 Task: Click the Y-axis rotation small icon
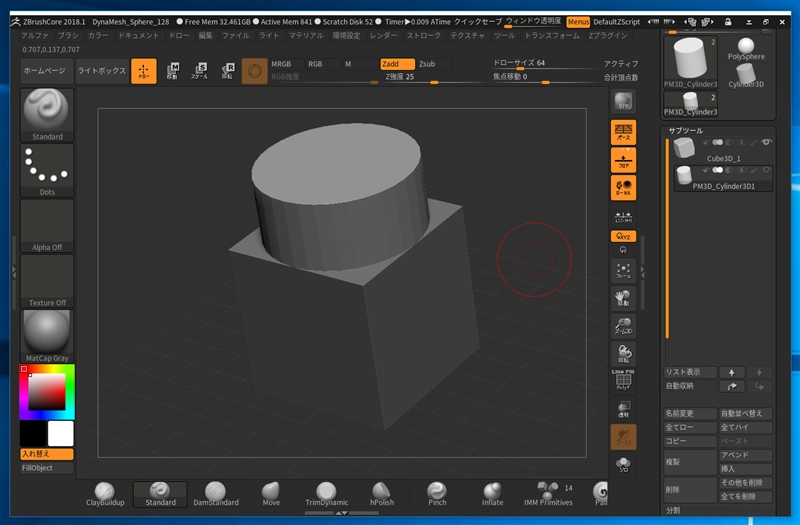click(623, 250)
